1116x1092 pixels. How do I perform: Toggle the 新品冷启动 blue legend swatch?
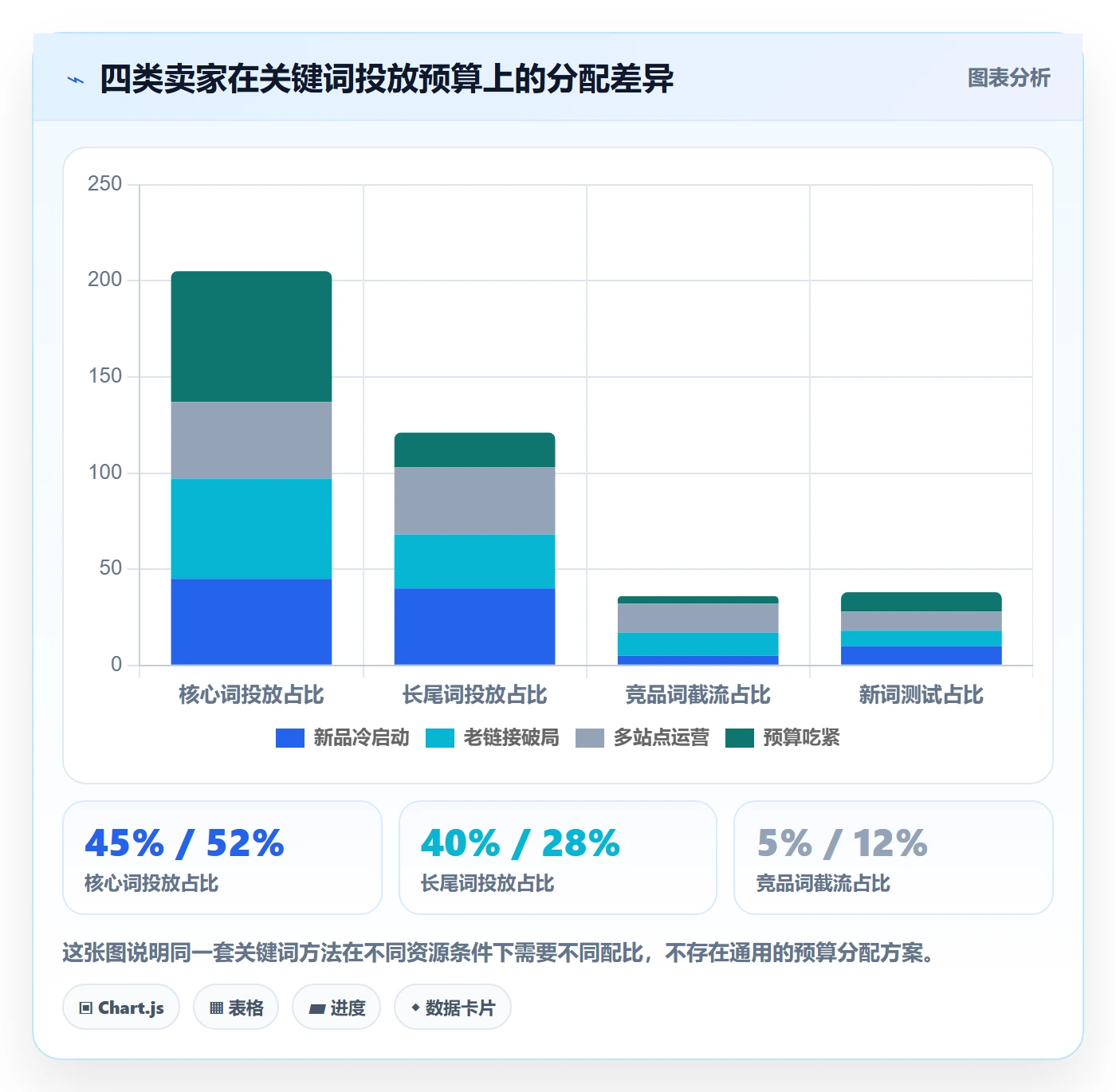290,738
